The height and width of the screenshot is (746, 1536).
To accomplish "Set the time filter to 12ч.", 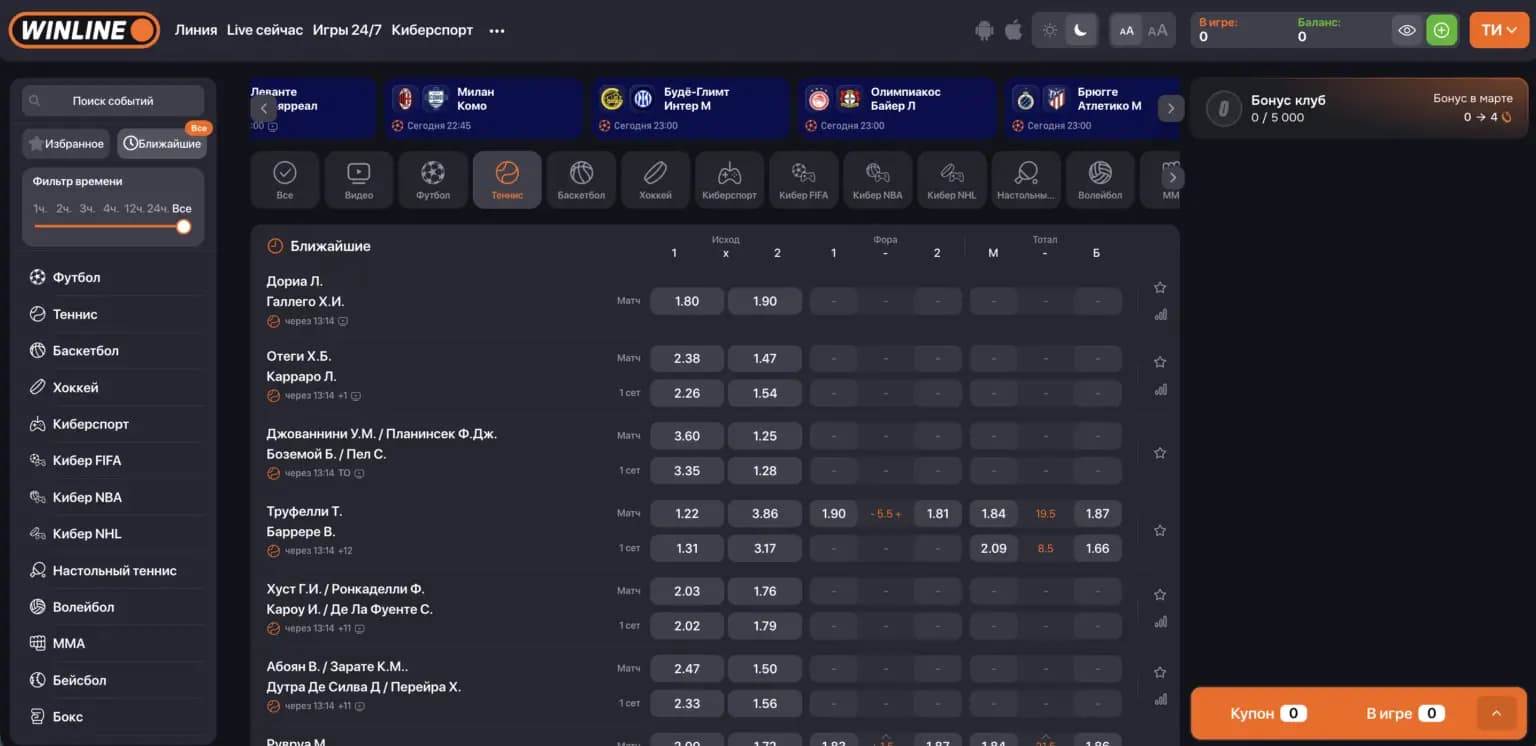I will (x=133, y=209).
